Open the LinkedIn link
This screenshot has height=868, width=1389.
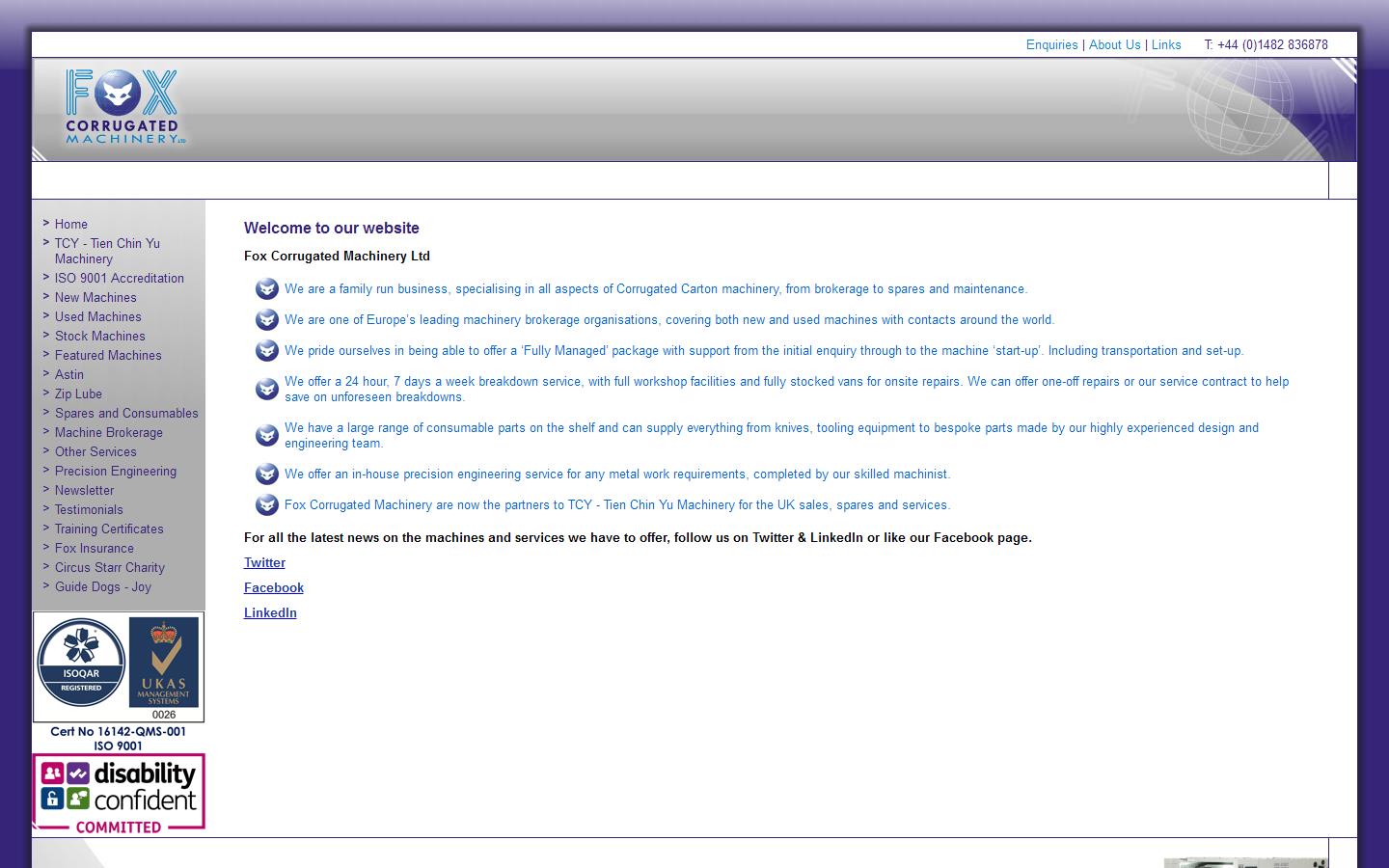pyautogui.click(x=270, y=613)
